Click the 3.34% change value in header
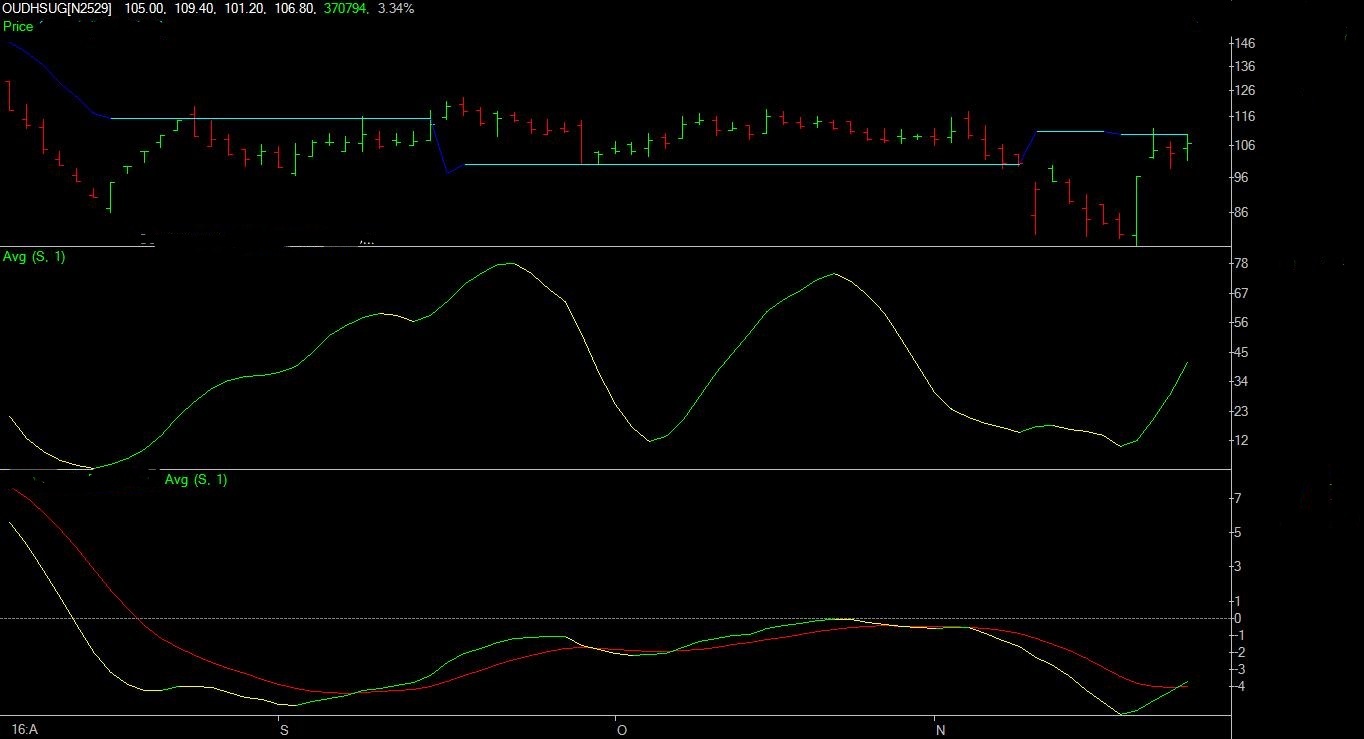1364x739 pixels. pyautogui.click(x=395, y=8)
